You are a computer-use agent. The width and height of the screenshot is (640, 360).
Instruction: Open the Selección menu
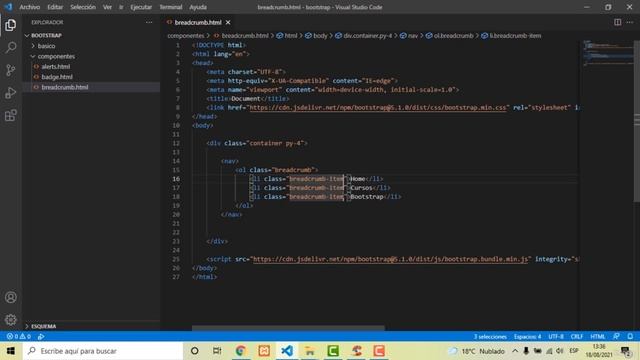[83, 7]
